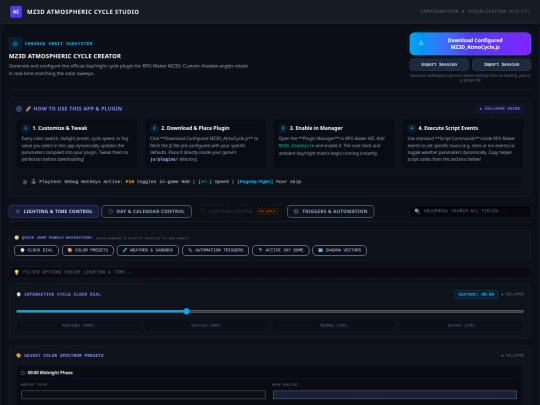
Task: Click the Universal Search All Fields input
Action: (470, 211)
